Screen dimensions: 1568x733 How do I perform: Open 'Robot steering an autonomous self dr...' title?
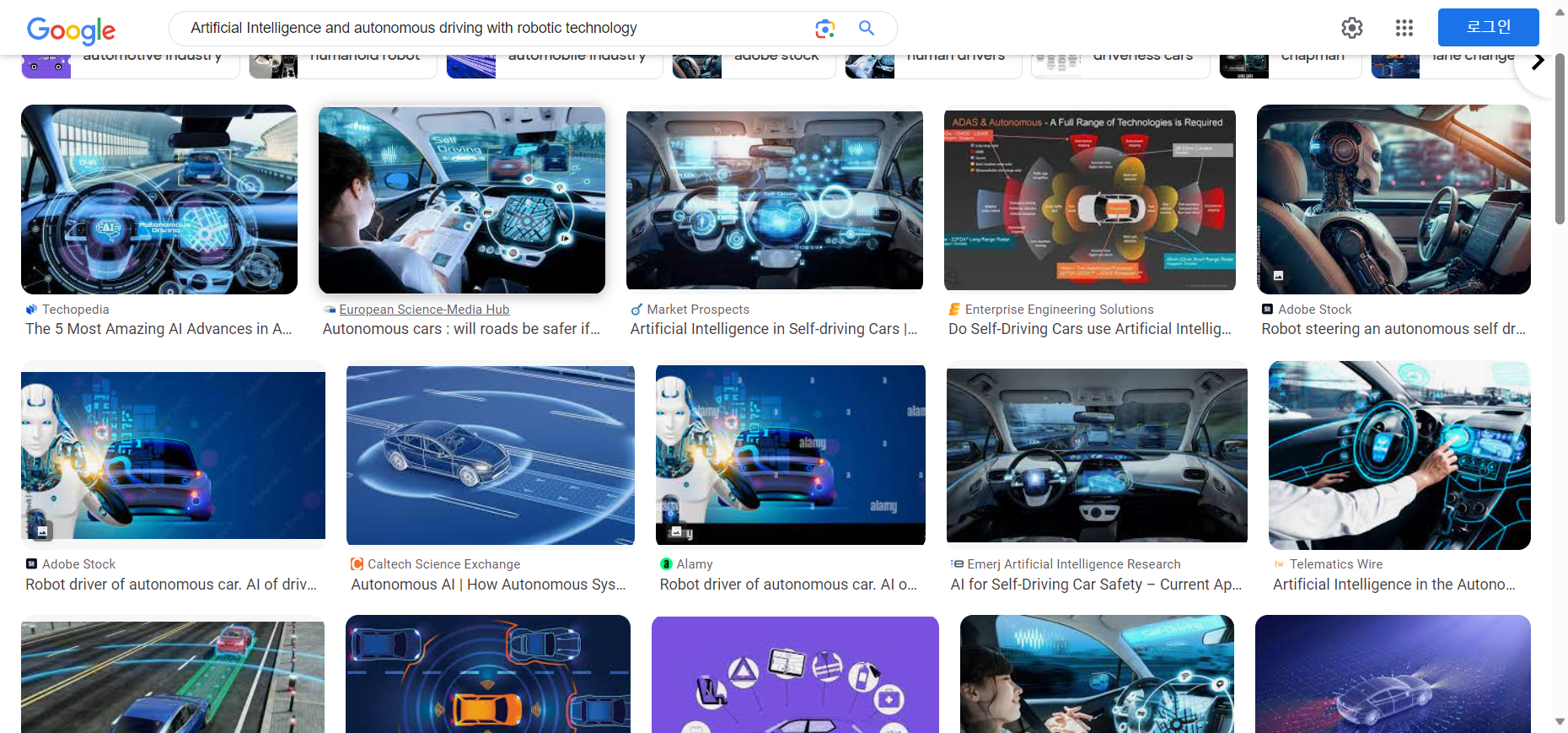pyautogui.click(x=1393, y=329)
